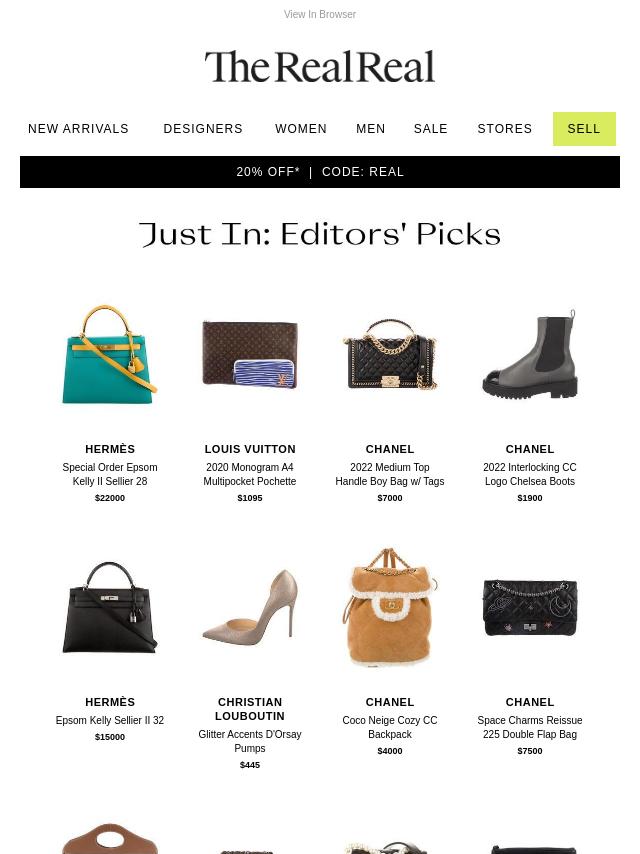The height and width of the screenshot is (854, 640).
Task: Open the View In Browser link
Action: 320,14
